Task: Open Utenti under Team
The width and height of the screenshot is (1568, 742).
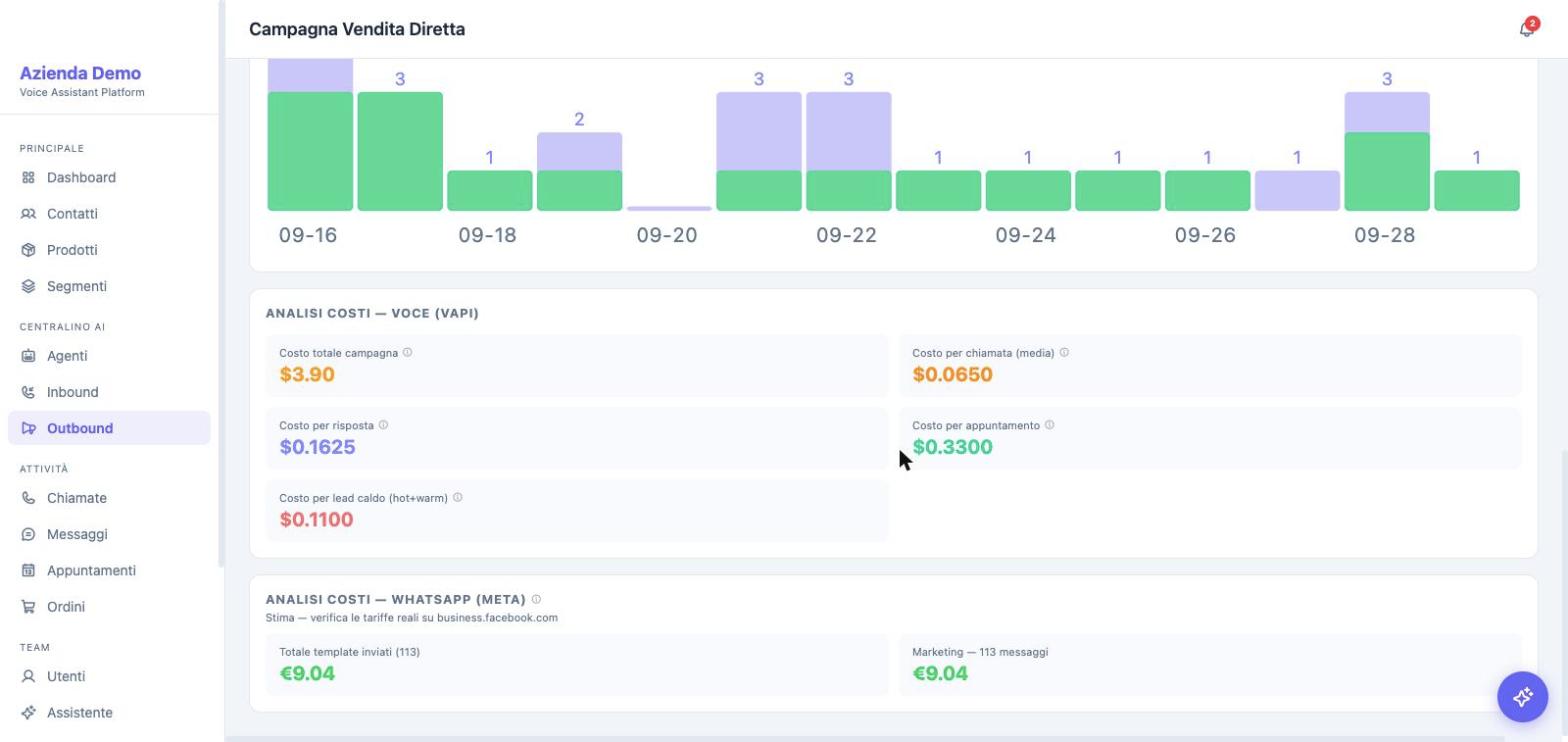Action: pos(109,676)
